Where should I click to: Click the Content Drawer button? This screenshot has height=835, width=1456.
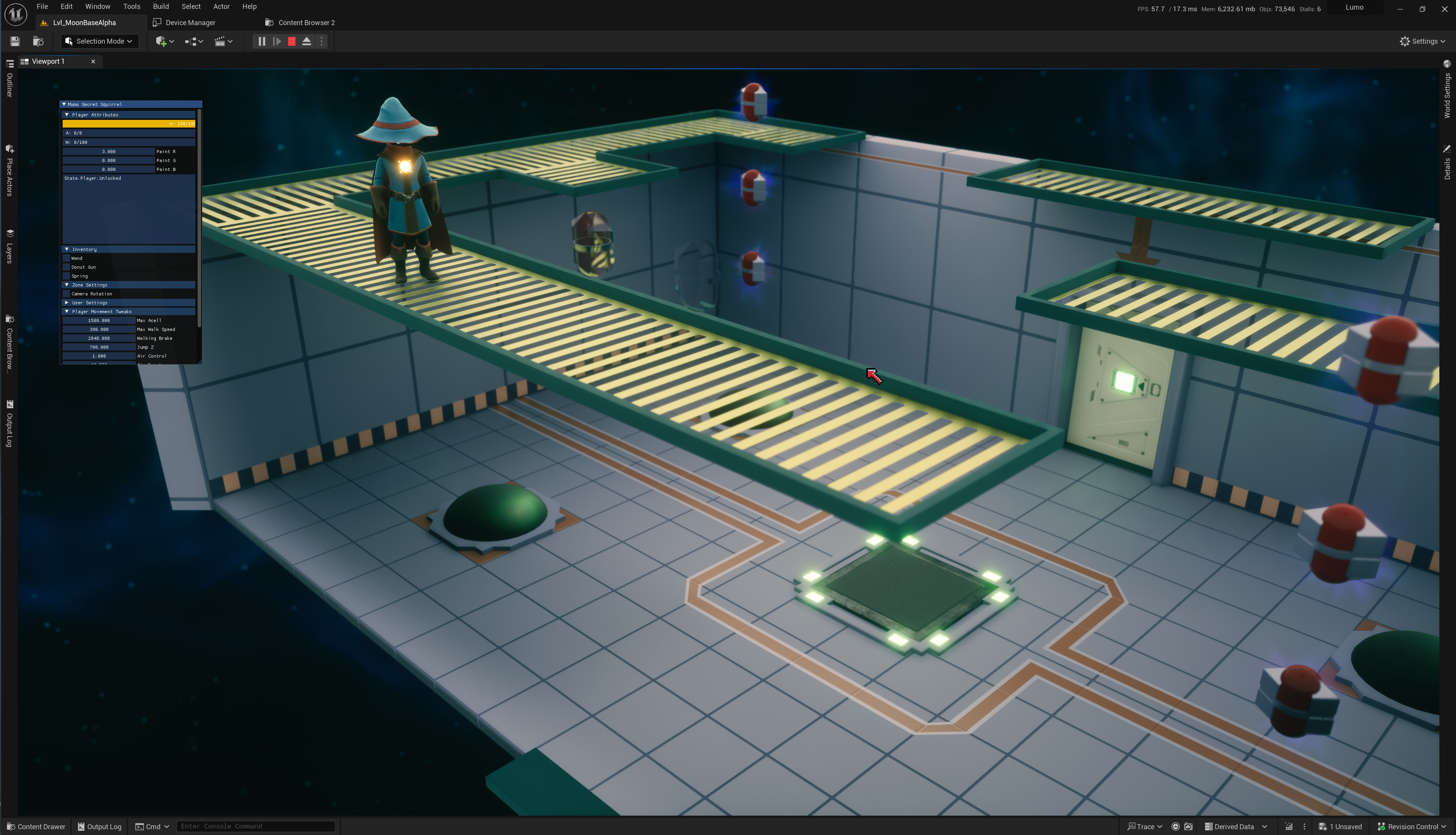click(36, 826)
